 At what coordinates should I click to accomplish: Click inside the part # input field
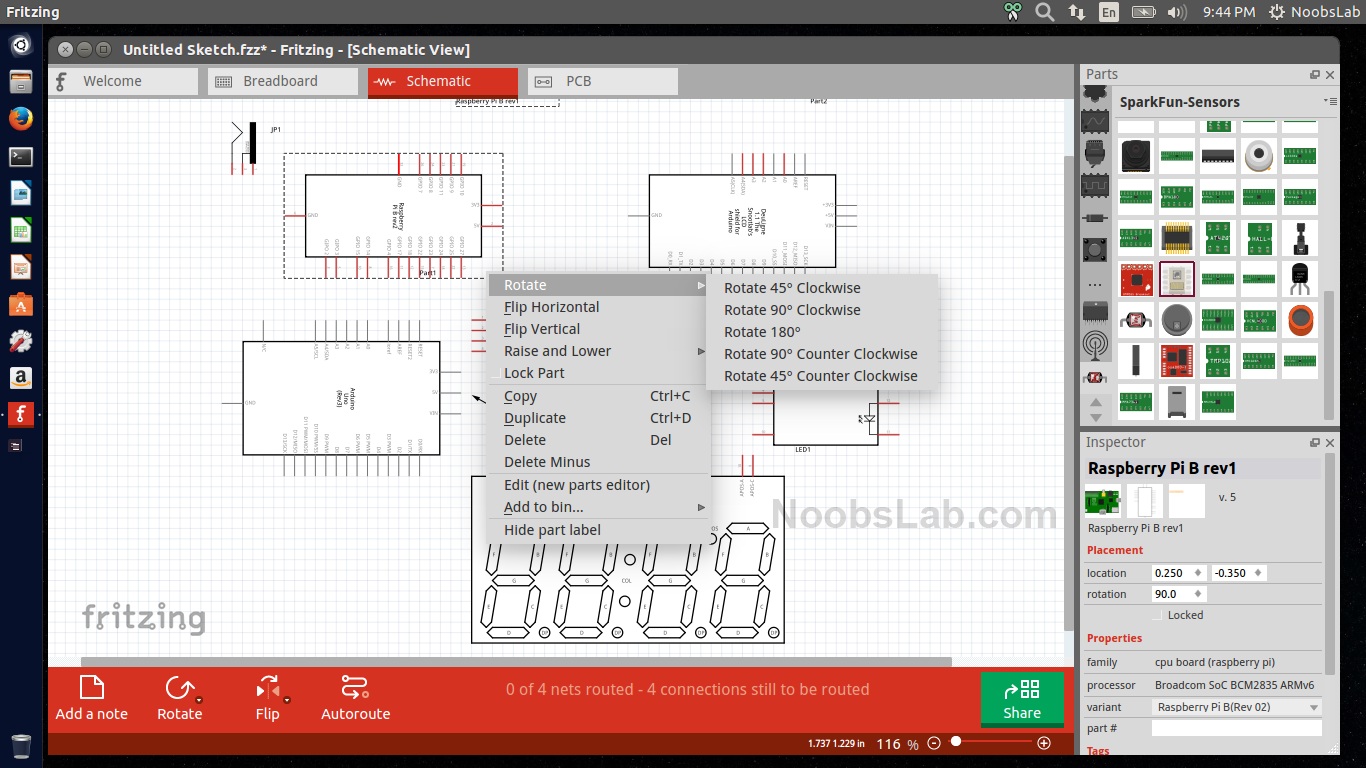[x=1235, y=728]
